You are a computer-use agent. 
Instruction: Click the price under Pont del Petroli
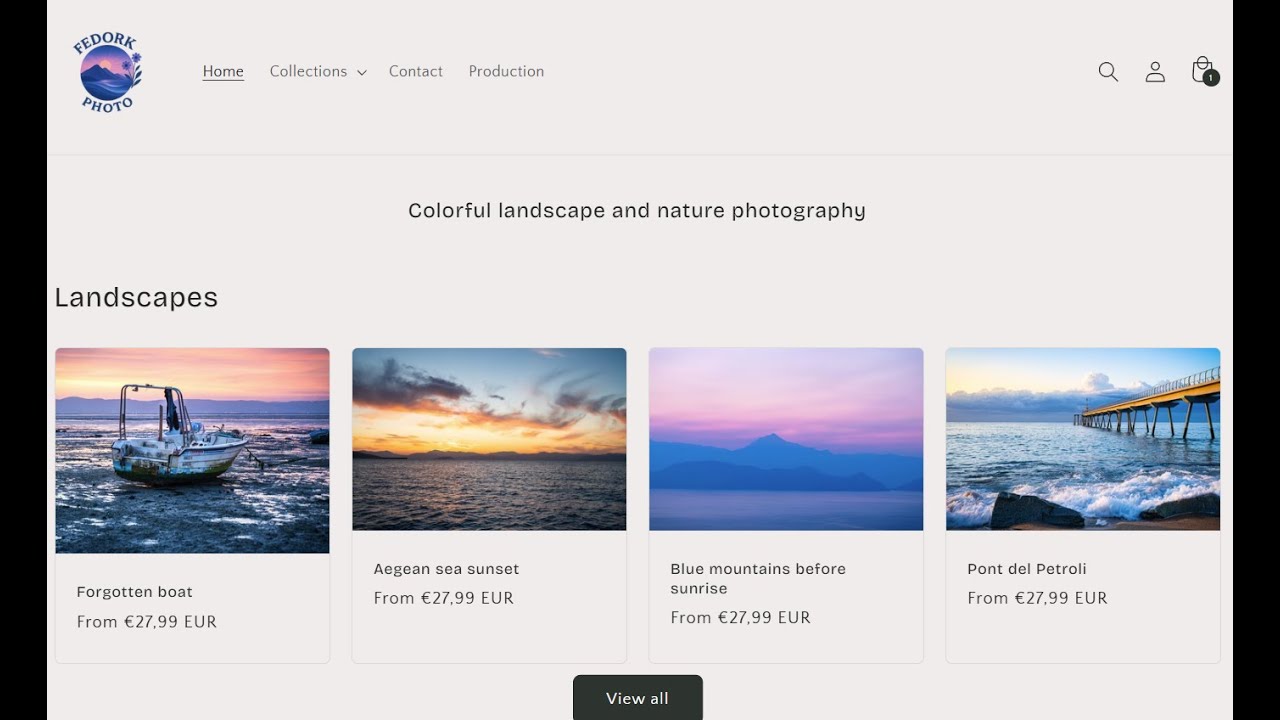1038,598
